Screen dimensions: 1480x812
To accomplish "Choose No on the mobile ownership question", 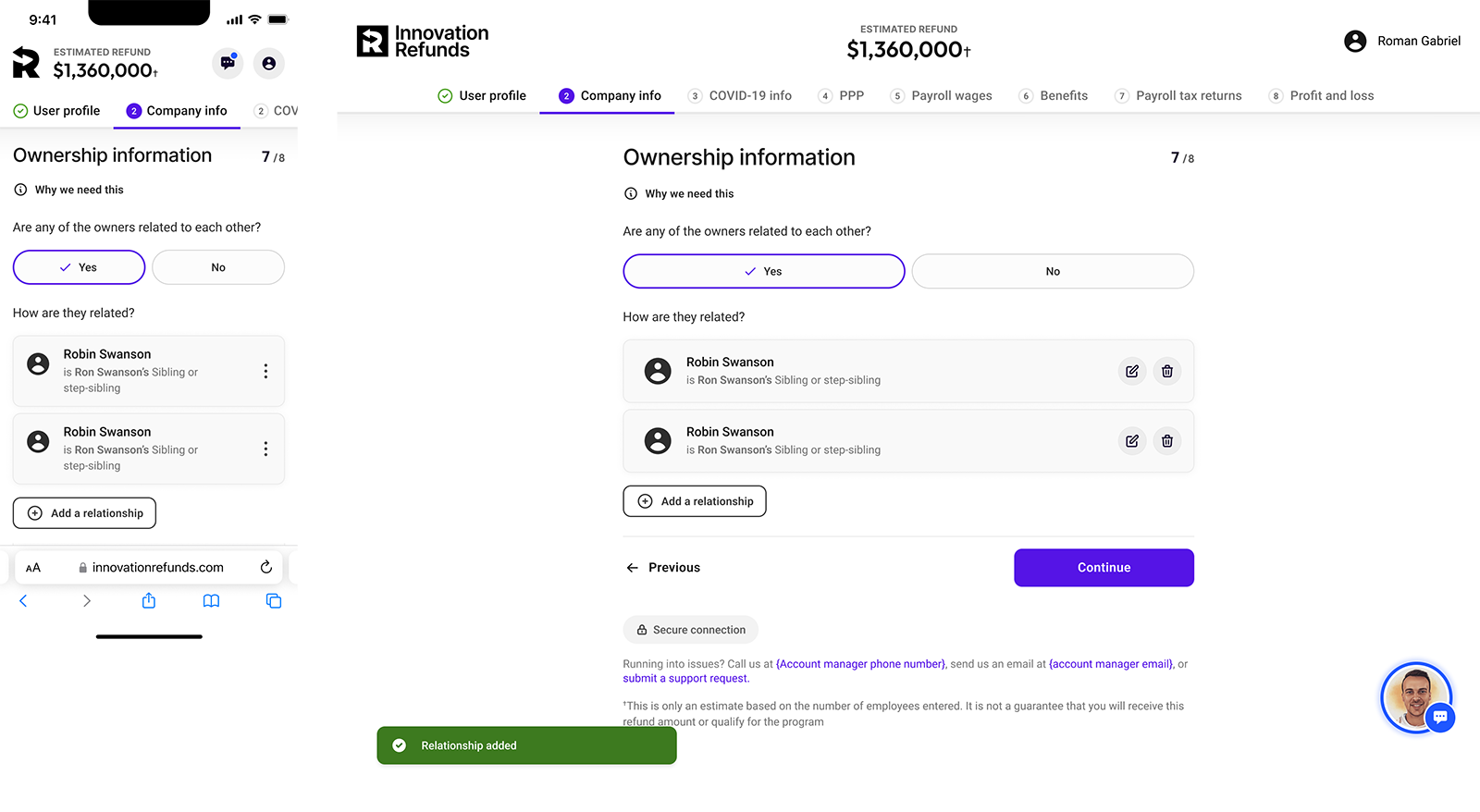I will click(218, 267).
